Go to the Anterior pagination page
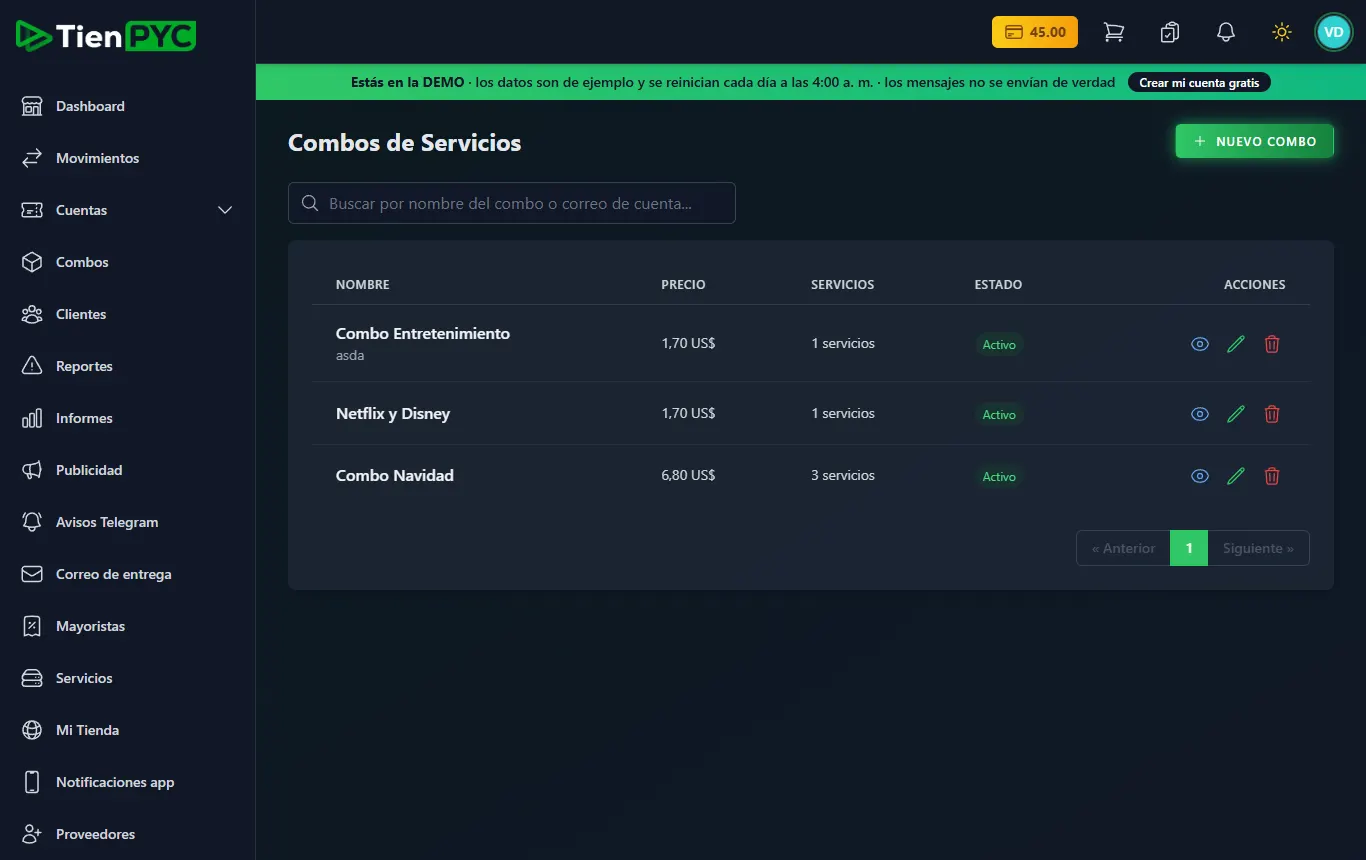The height and width of the screenshot is (860, 1366). [x=1123, y=548]
